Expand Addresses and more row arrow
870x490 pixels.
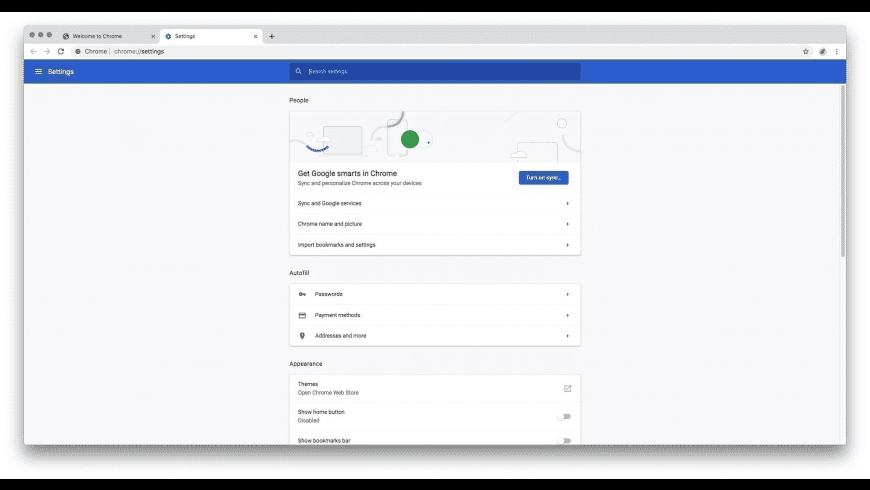click(568, 336)
